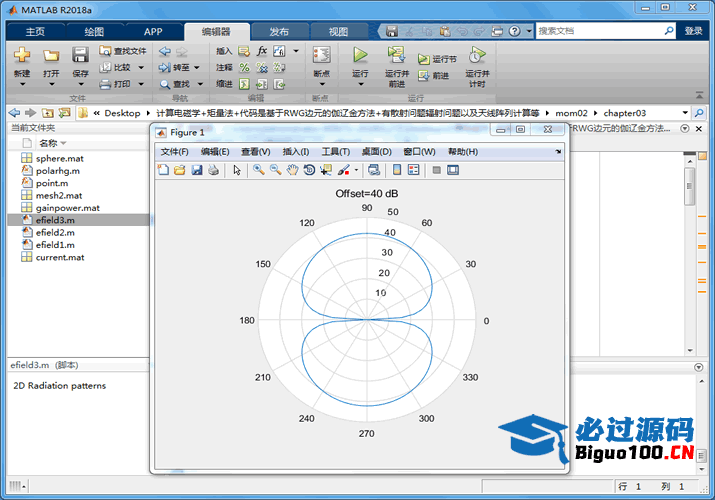Select gainpower.mat in file list
The image size is (715, 500).
(x=78, y=208)
